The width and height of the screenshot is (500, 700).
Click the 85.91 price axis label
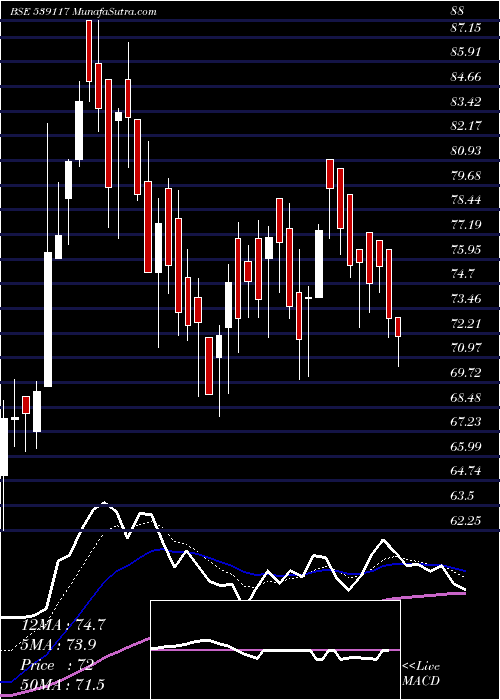466,52
